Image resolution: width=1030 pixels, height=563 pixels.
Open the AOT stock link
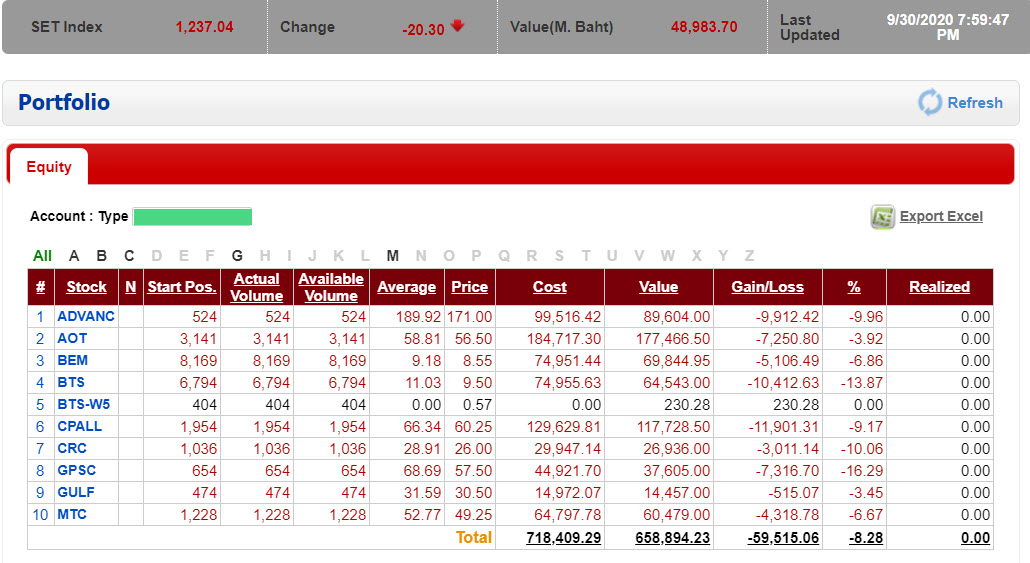tap(72, 338)
